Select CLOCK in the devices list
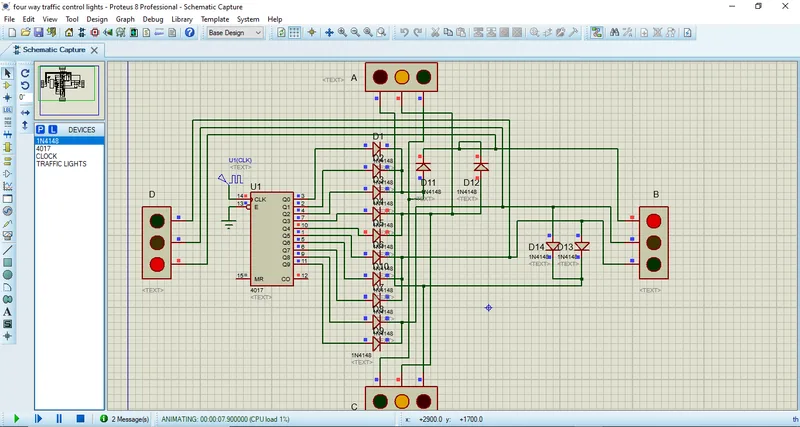The width and height of the screenshot is (800, 427). click(x=69, y=156)
